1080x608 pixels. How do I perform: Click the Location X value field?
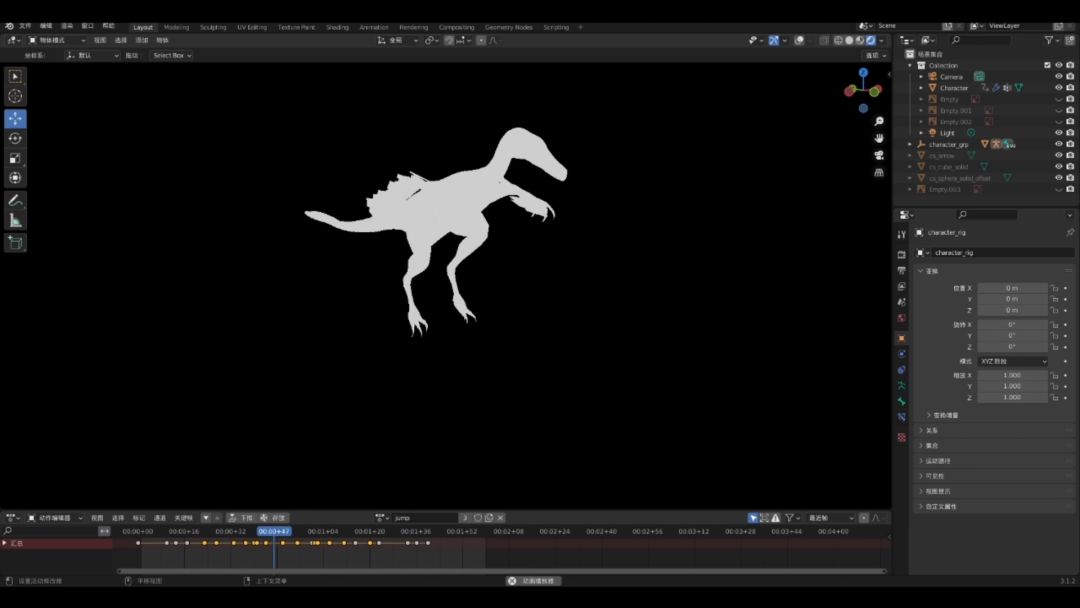[1012, 288]
